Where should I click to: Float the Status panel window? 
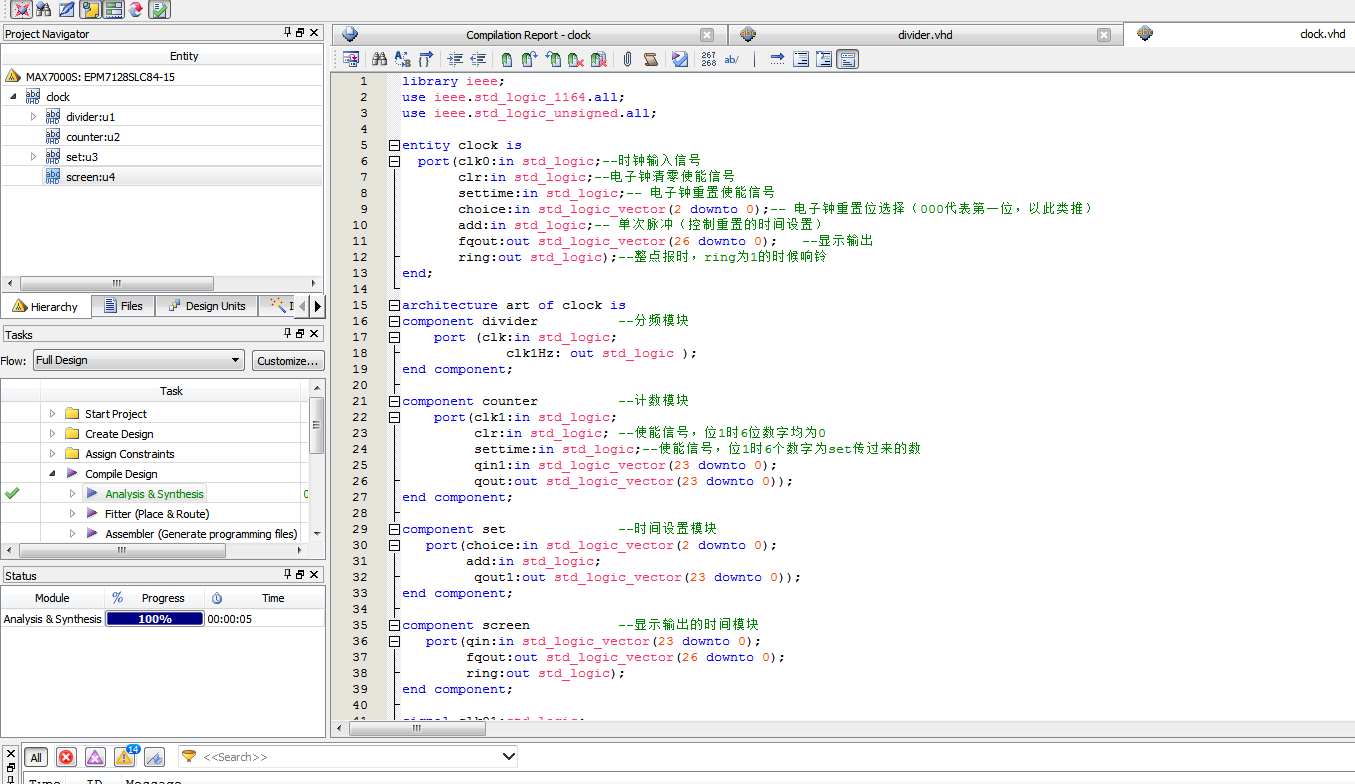point(300,574)
